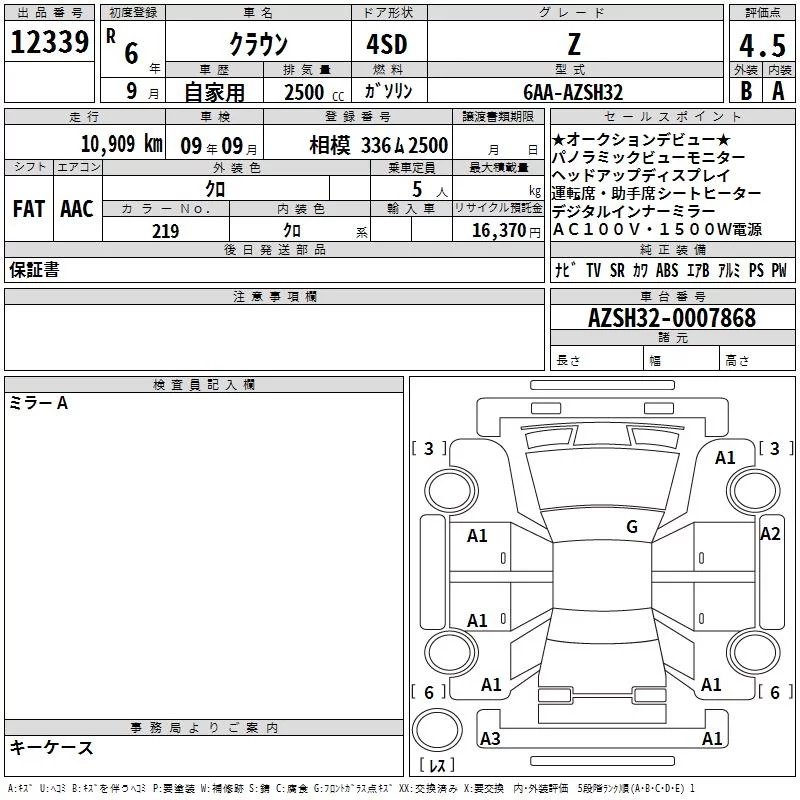Viewport: 800px width, 800px height.
Task: Click the seating capacity 5 人
Action: (430, 190)
